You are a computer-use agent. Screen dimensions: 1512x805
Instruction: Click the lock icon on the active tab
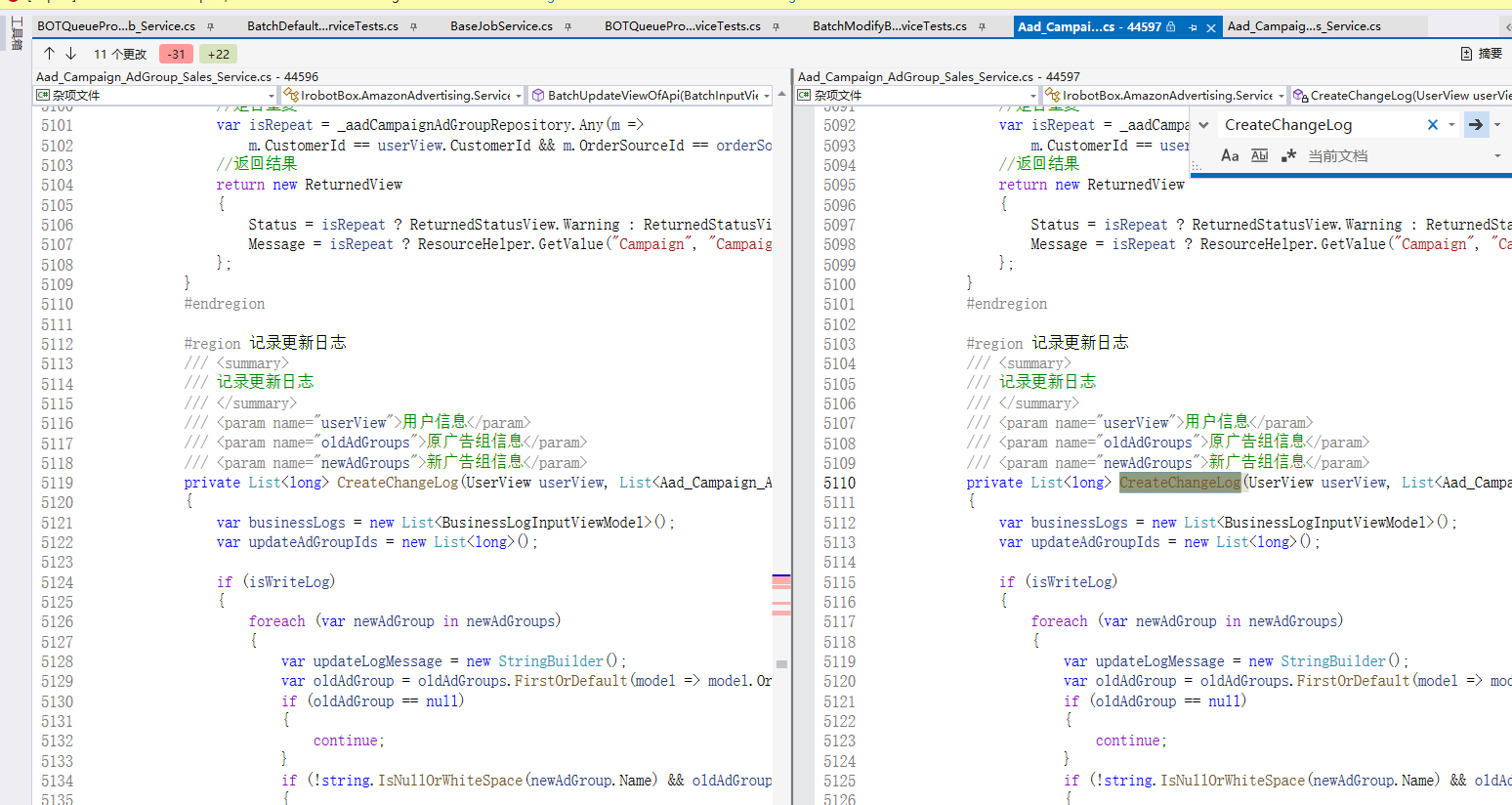(x=1171, y=26)
